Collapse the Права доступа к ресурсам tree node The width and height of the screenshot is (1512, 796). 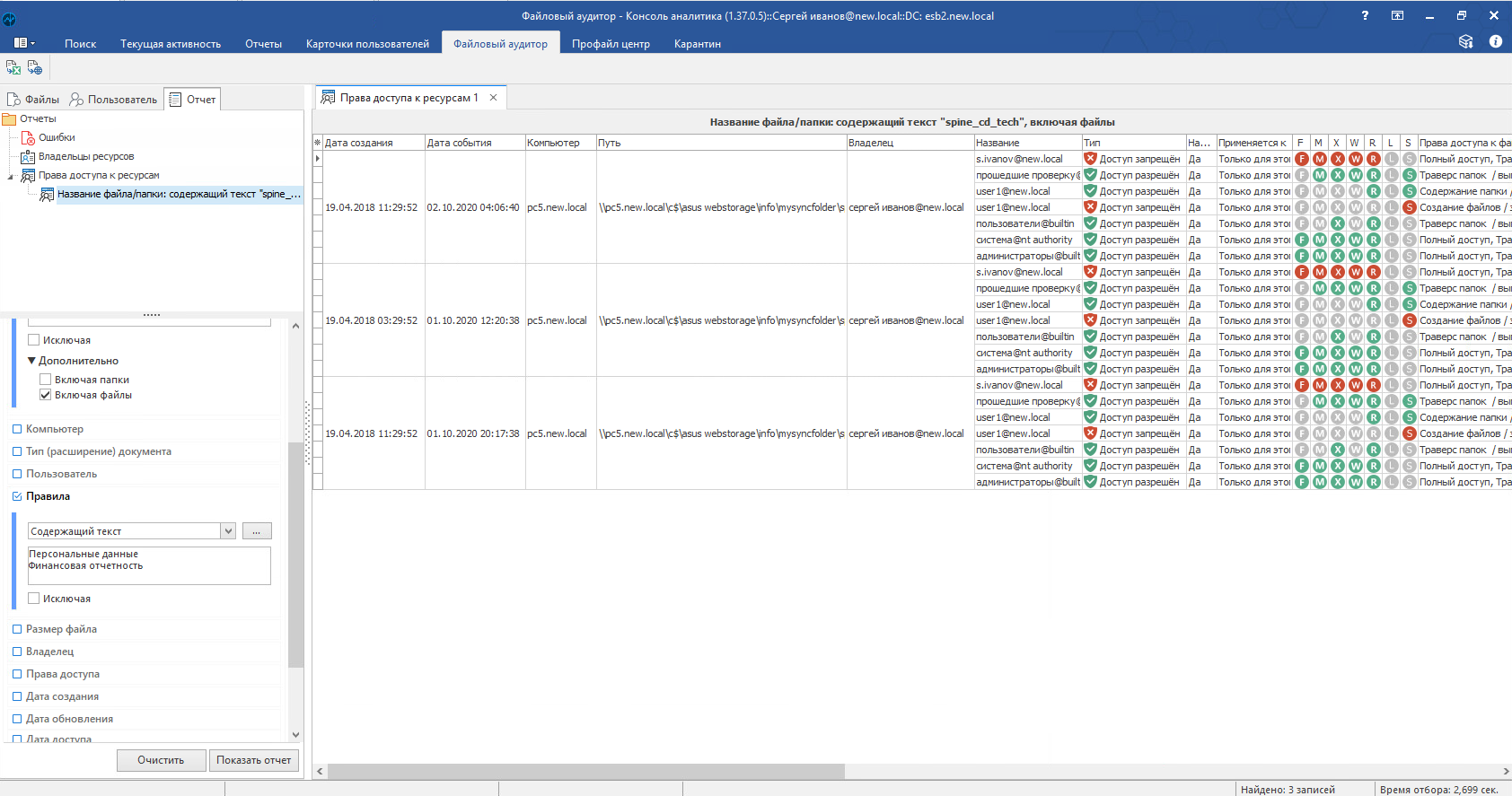(x=11, y=176)
